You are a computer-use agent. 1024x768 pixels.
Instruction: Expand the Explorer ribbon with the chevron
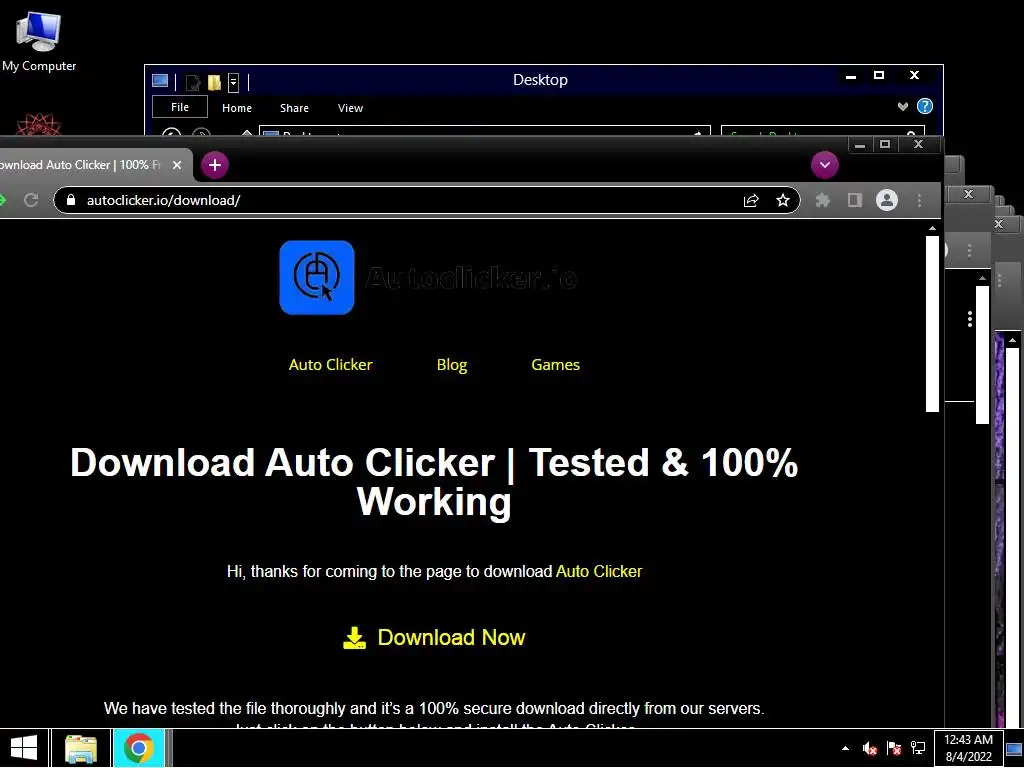903,106
